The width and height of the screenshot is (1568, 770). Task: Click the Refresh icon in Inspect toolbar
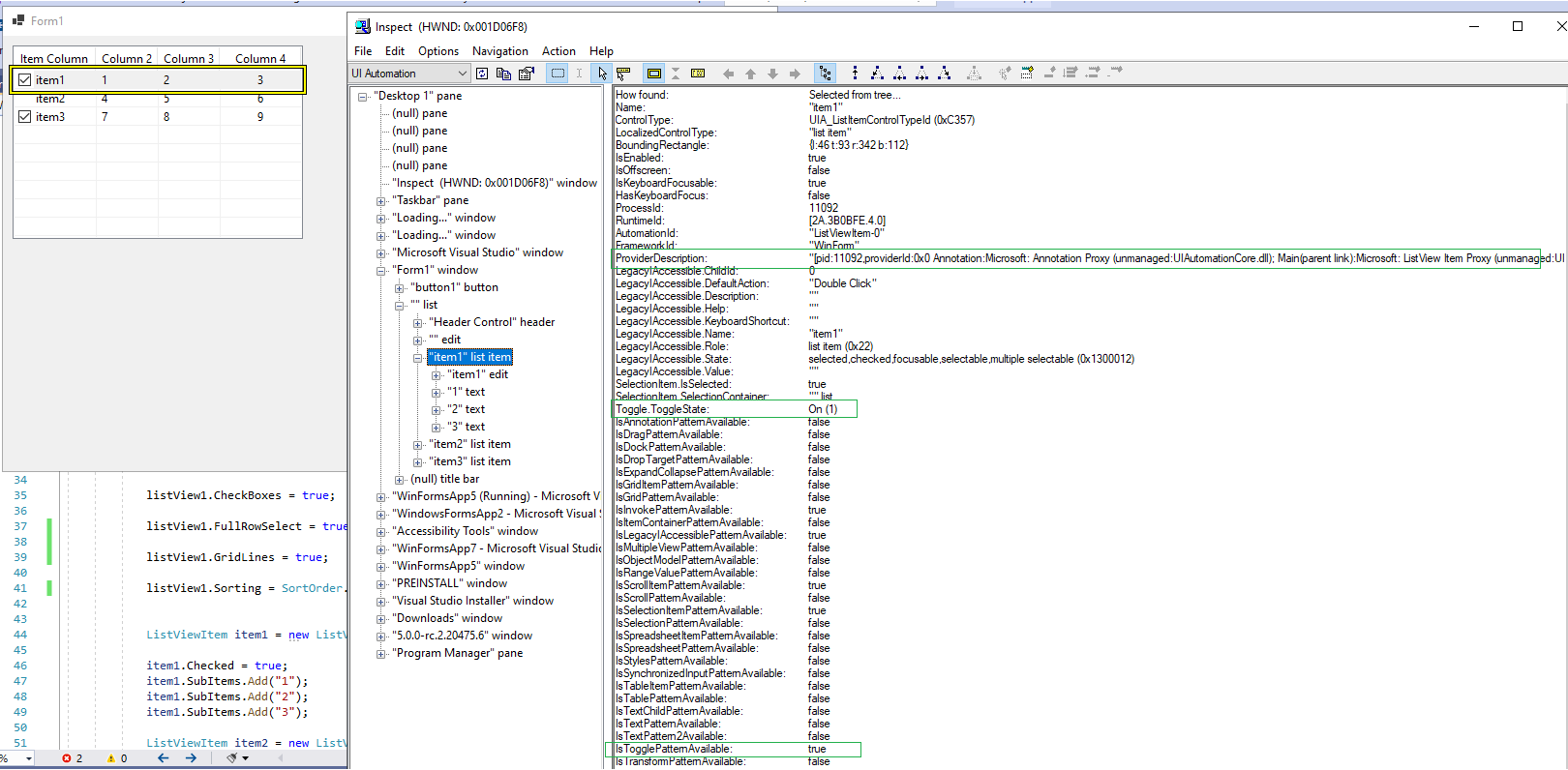tap(482, 74)
